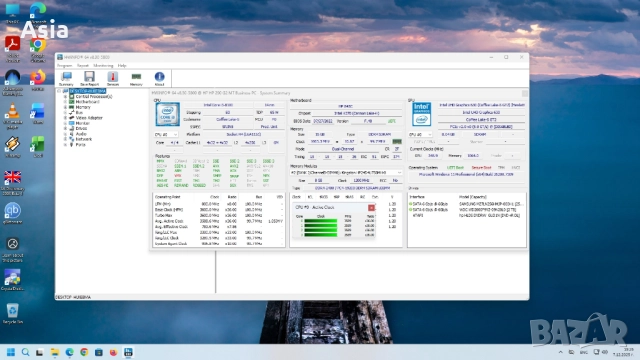Click the Microsoft Windows 11 Professional text

coord(466,174)
